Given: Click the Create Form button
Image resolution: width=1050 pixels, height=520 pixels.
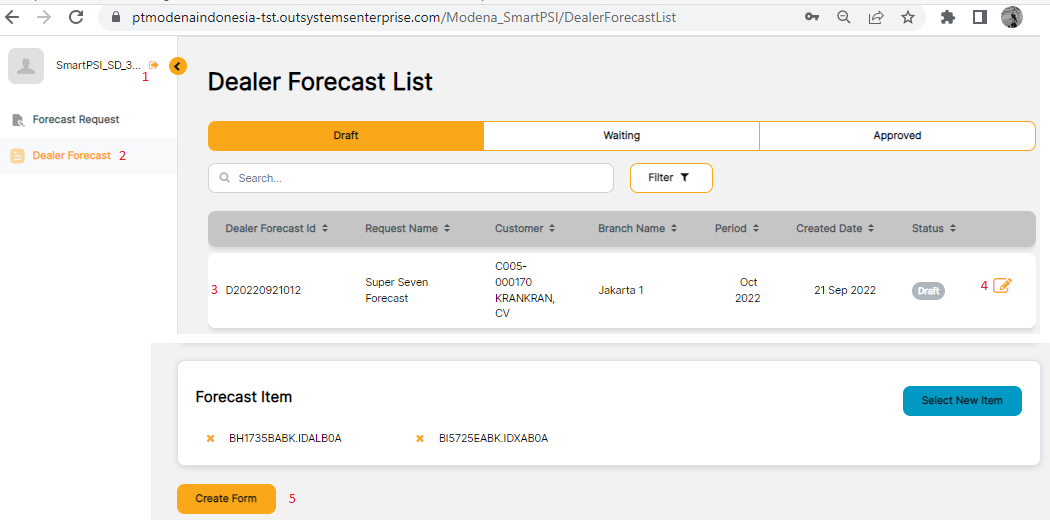Looking at the screenshot, I should (226, 499).
